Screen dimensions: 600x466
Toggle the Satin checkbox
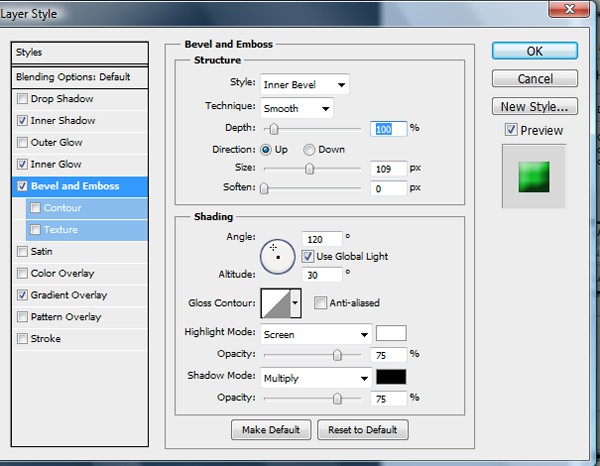coord(22,251)
